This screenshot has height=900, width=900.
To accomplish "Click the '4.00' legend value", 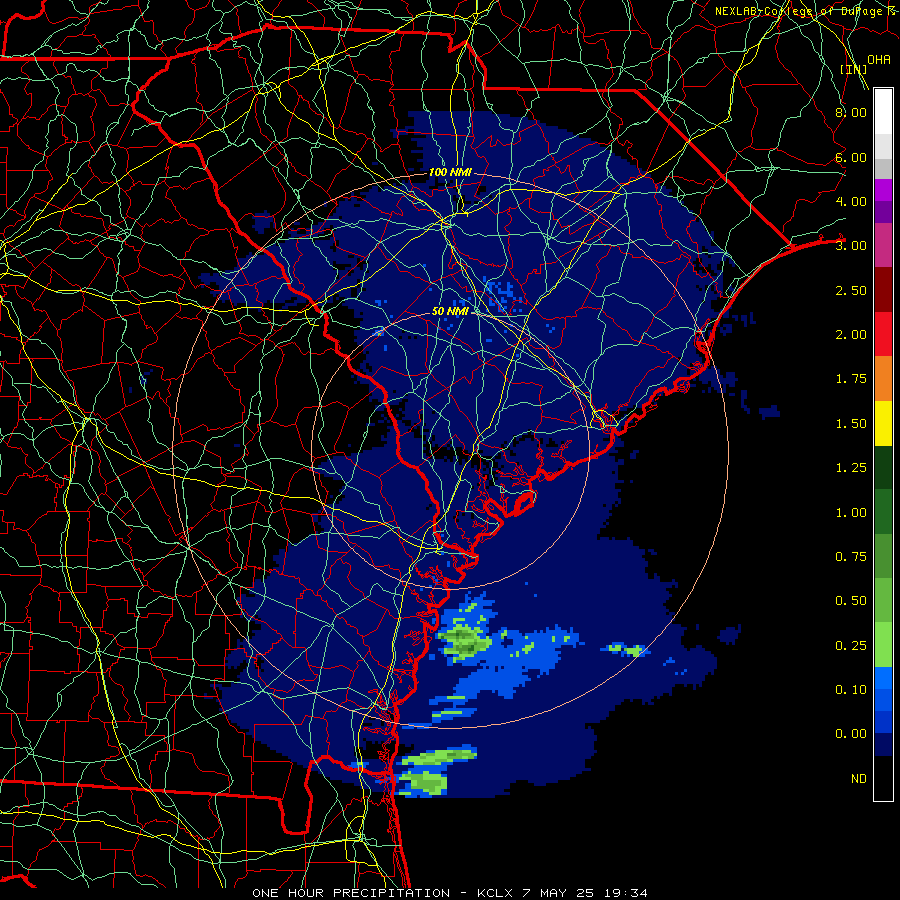I will 851,201.
